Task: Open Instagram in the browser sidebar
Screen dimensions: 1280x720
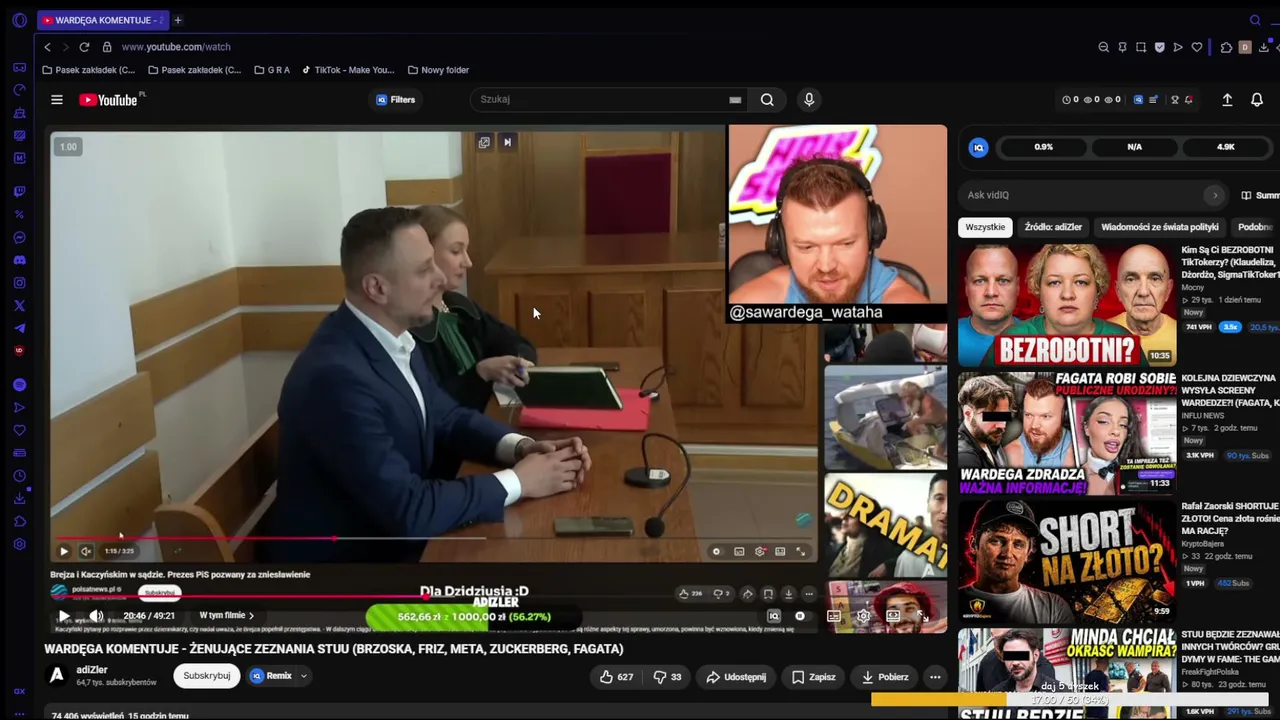Action: (19, 283)
